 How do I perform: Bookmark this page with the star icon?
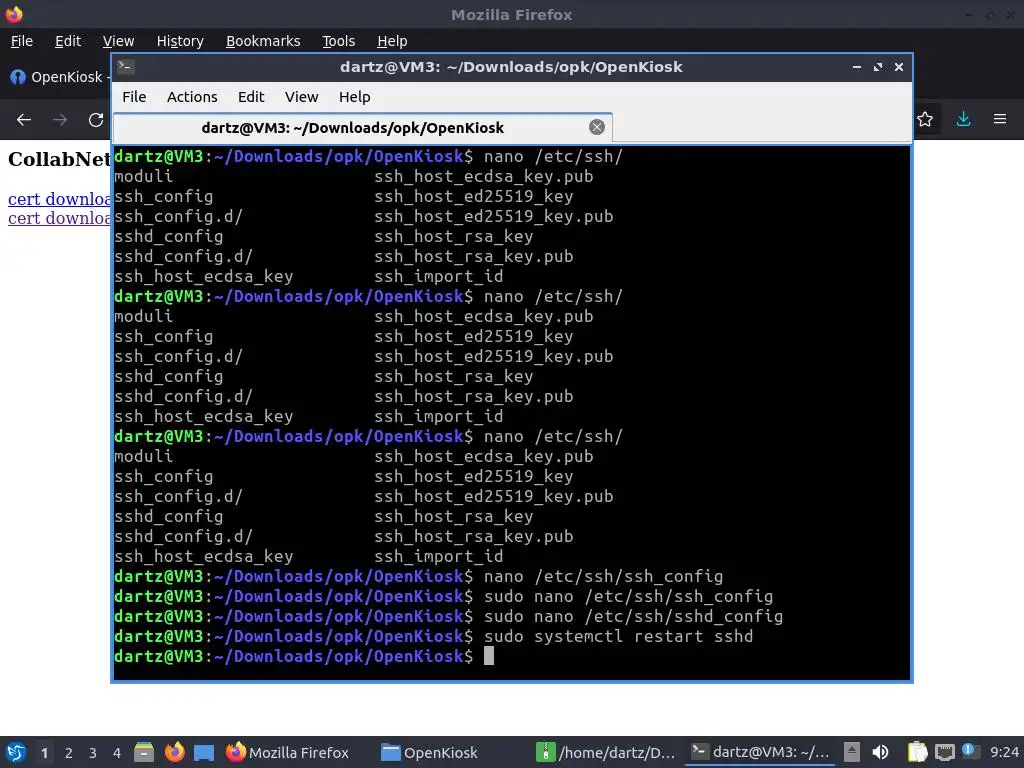click(925, 119)
